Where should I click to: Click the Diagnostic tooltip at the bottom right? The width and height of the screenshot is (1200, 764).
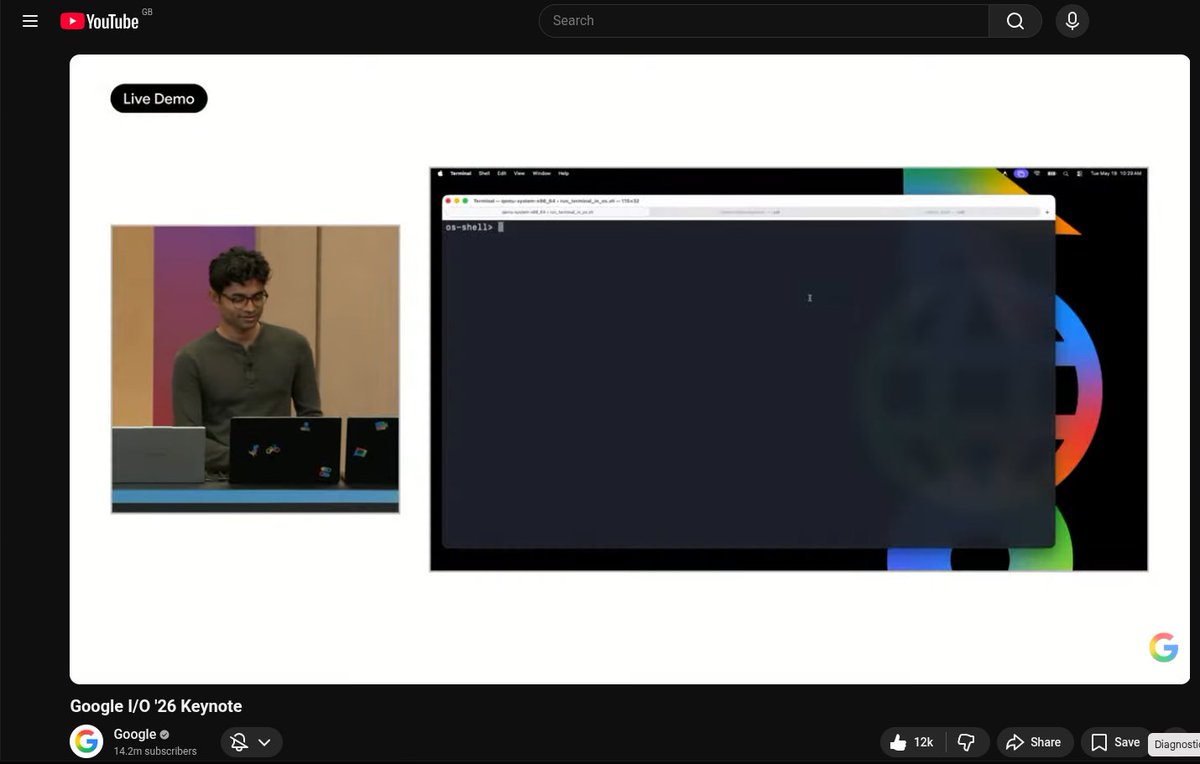[1175, 744]
